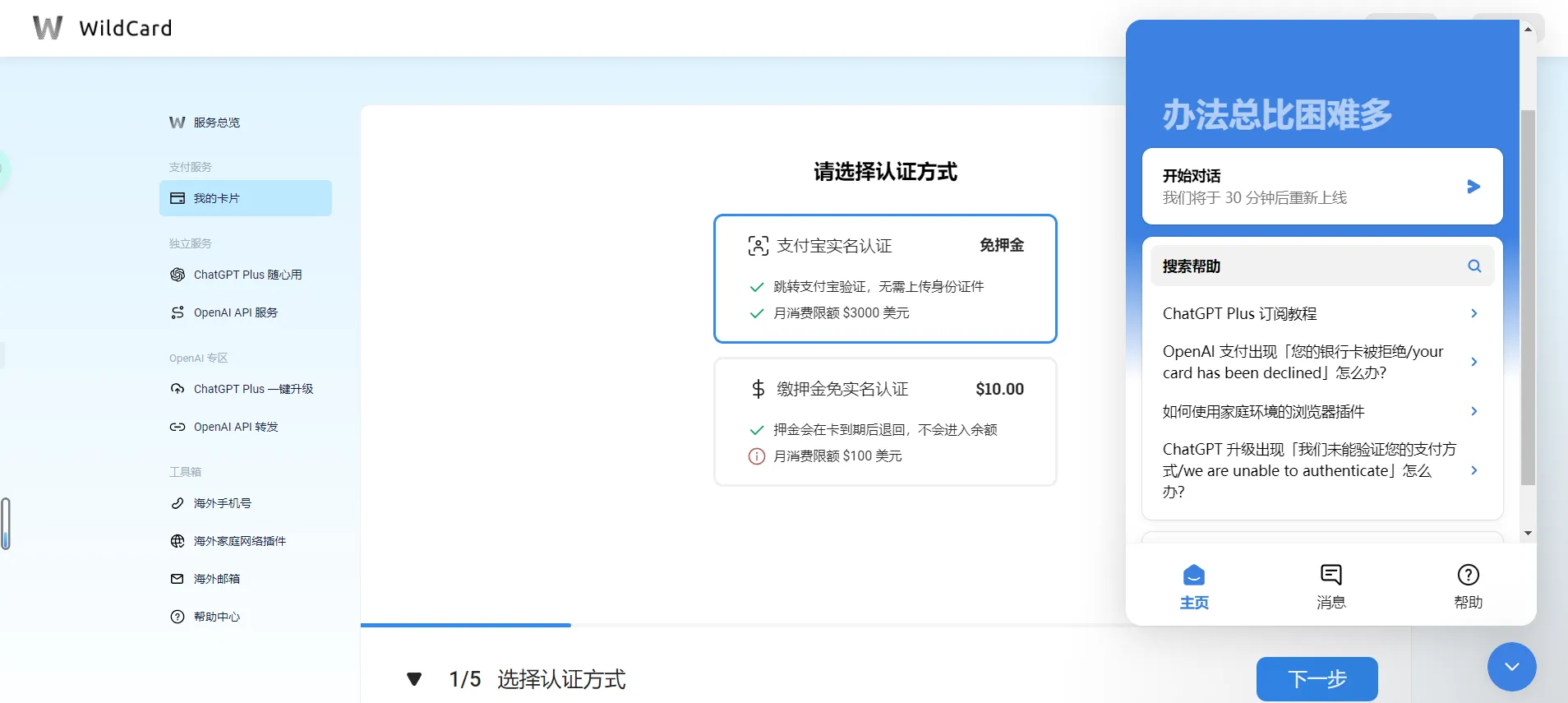Select 缴押金免实名认证 $10.00 option
1568x703 pixels.
pos(885,422)
